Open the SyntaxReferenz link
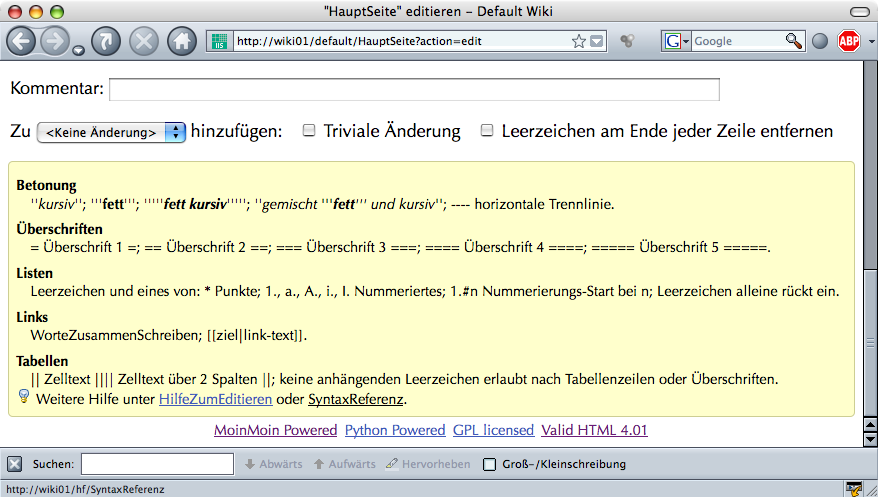 [x=355, y=399]
